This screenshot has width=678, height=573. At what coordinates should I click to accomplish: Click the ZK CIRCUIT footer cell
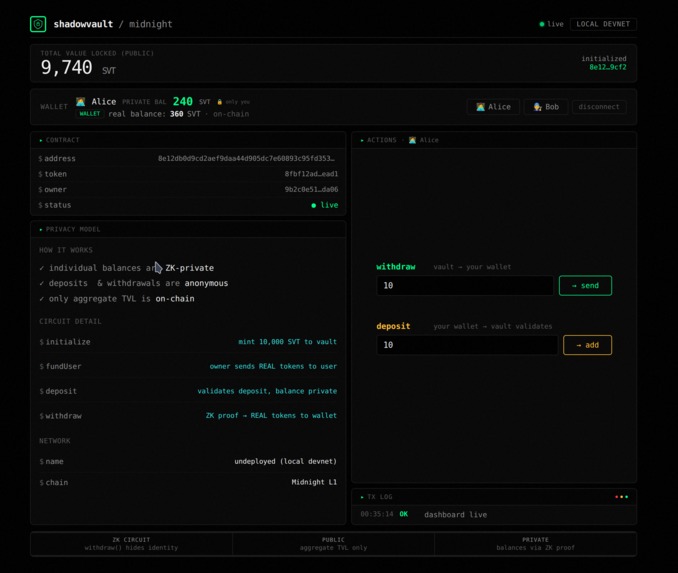point(131,544)
